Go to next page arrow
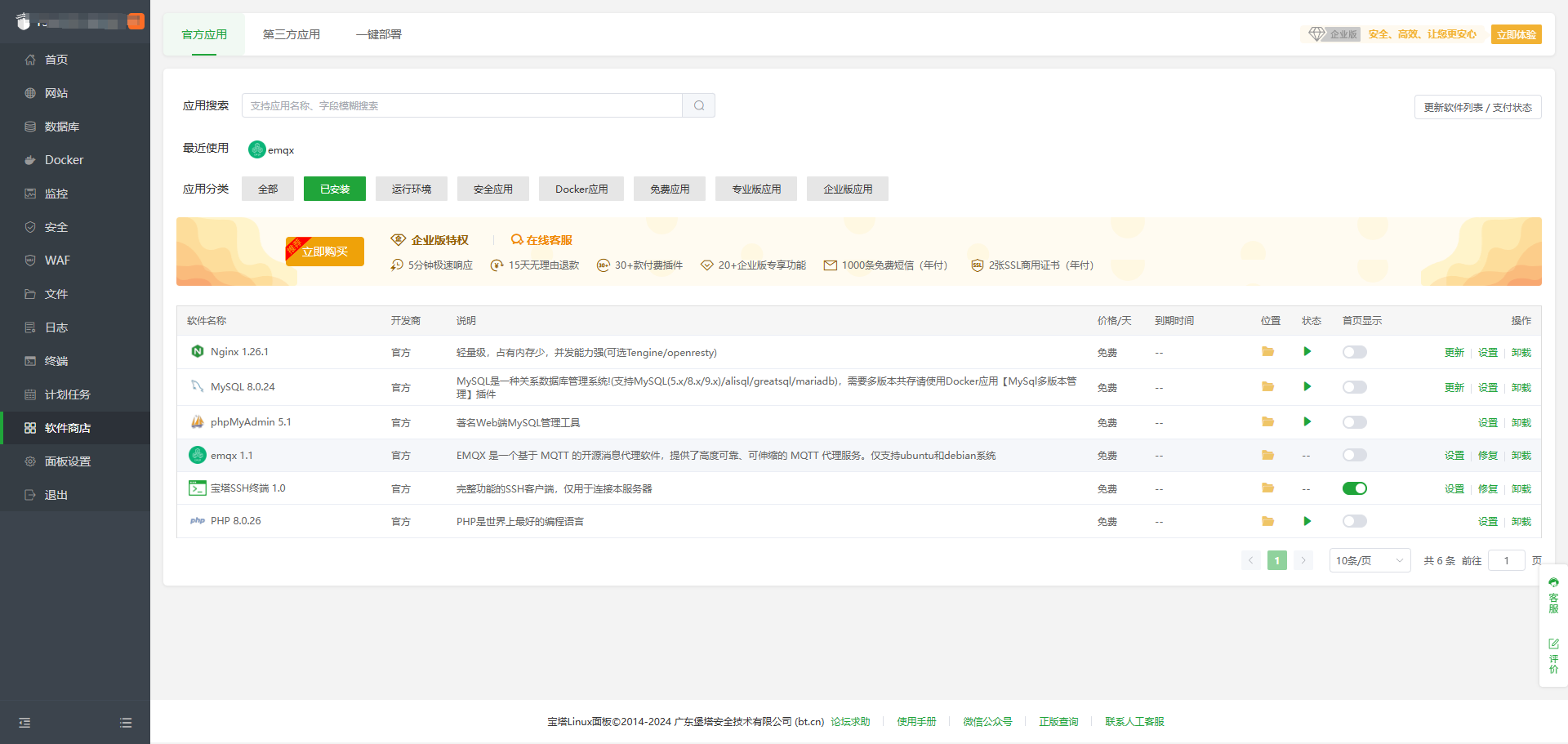The image size is (1568, 744). point(1303,560)
